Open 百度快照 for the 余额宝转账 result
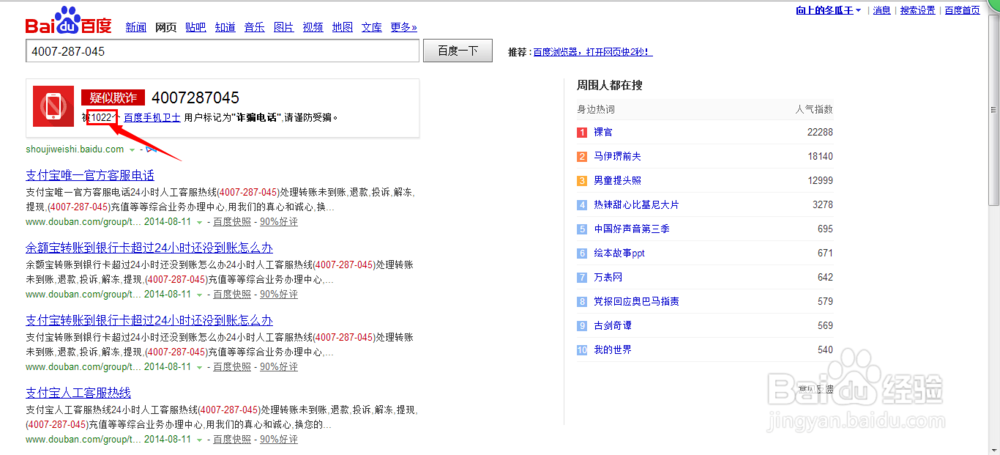The image size is (1000, 455). click(232, 294)
